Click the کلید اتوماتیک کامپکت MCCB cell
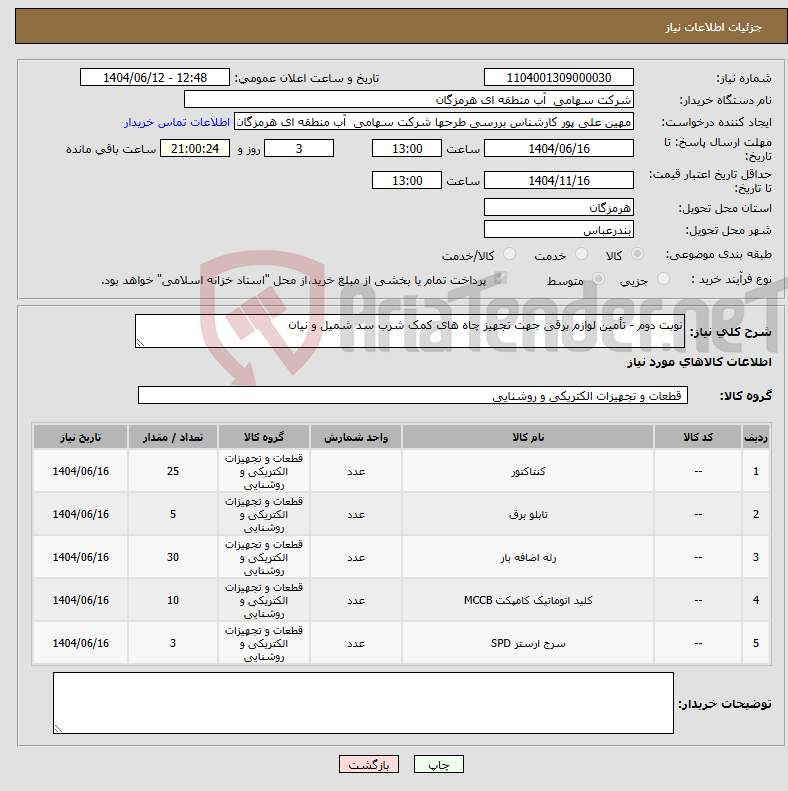This screenshot has width=788, height=791. coord(528,600)
